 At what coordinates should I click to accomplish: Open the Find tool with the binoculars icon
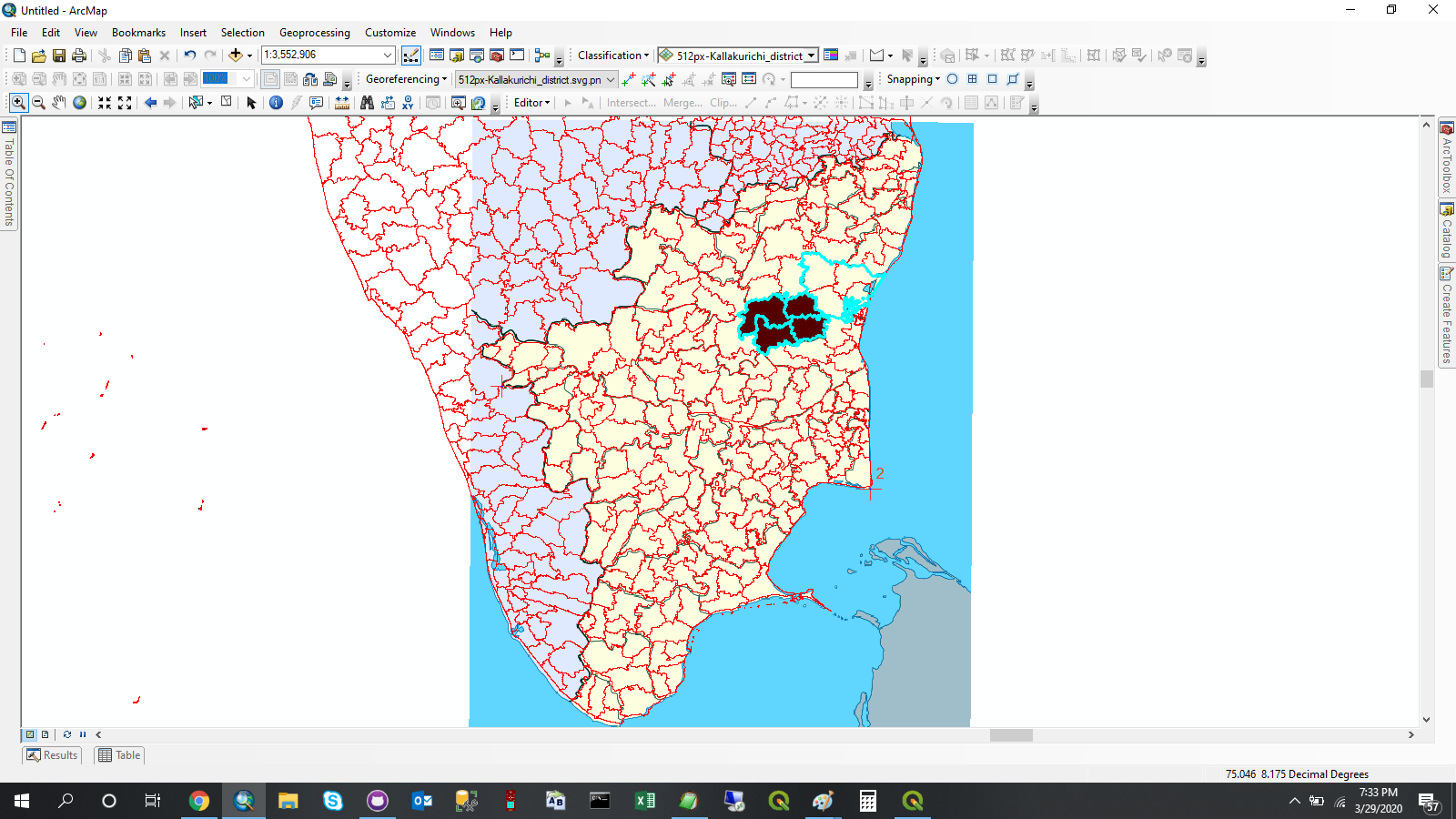[367, 103]
